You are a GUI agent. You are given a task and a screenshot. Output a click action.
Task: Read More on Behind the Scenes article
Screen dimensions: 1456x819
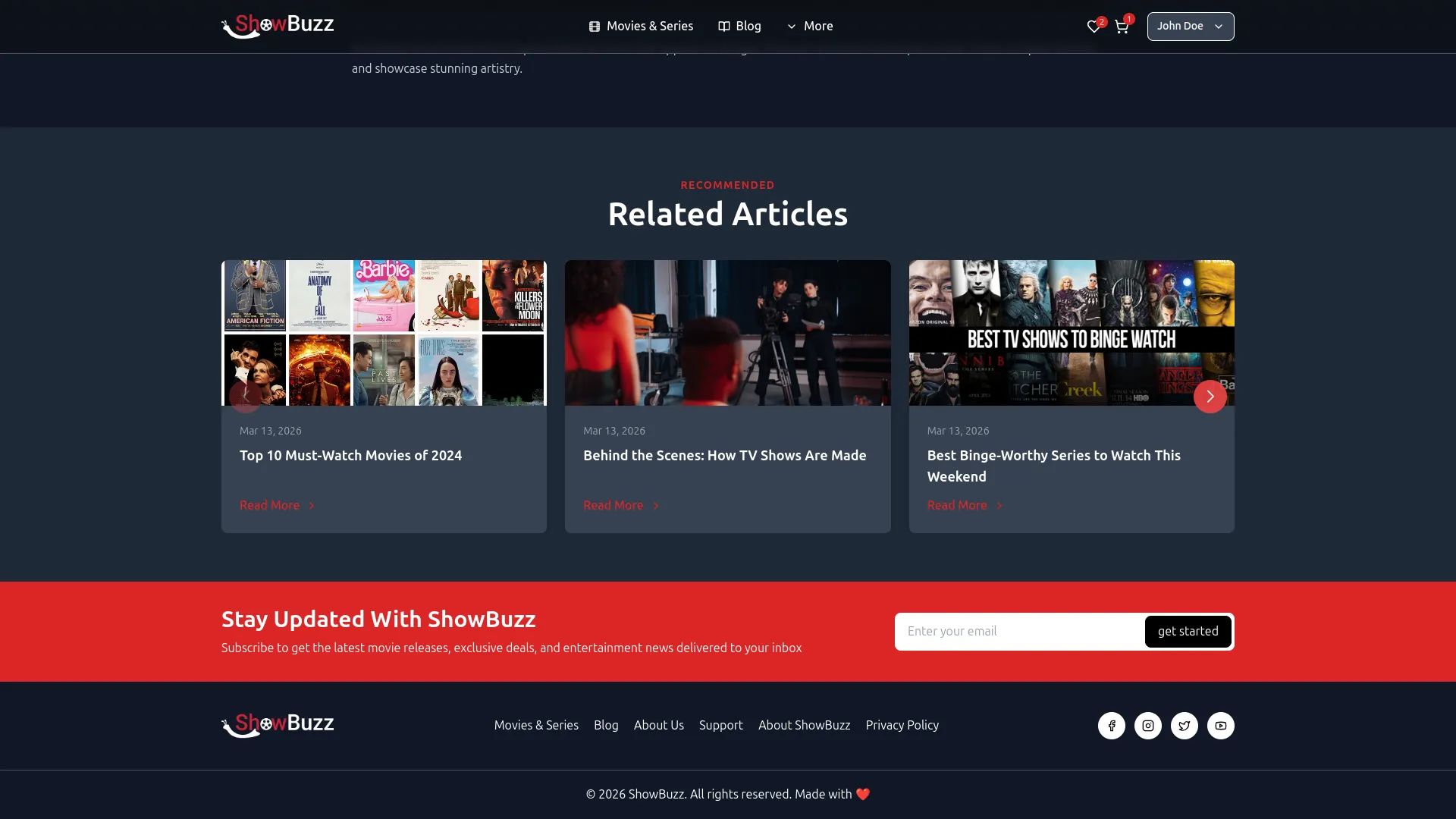point(620,505)
